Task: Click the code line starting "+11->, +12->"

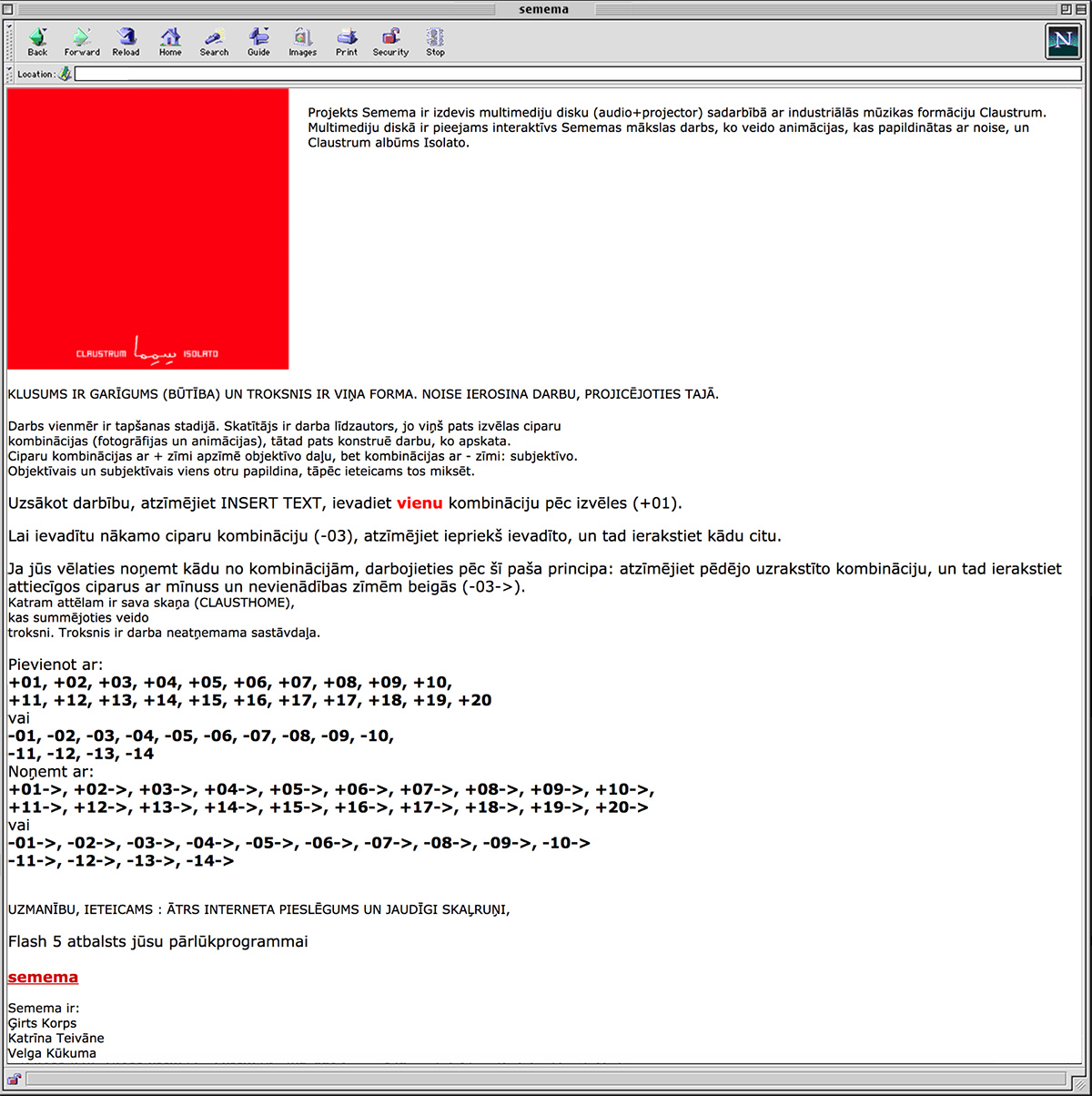Action: click(329, 807)
